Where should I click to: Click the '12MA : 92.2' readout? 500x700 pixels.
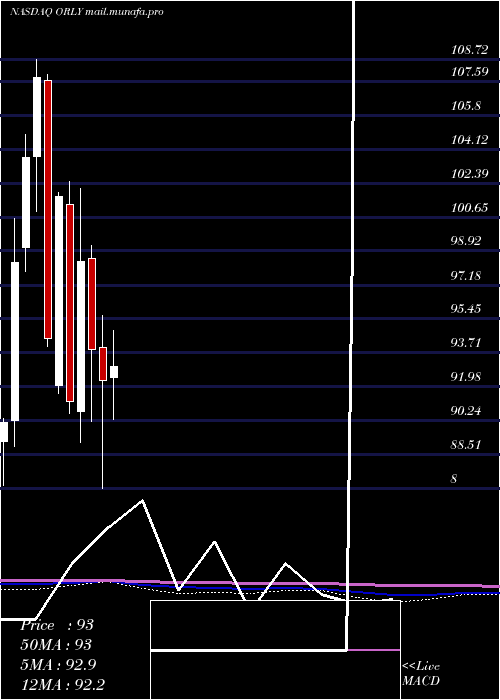tap(62, 684)
